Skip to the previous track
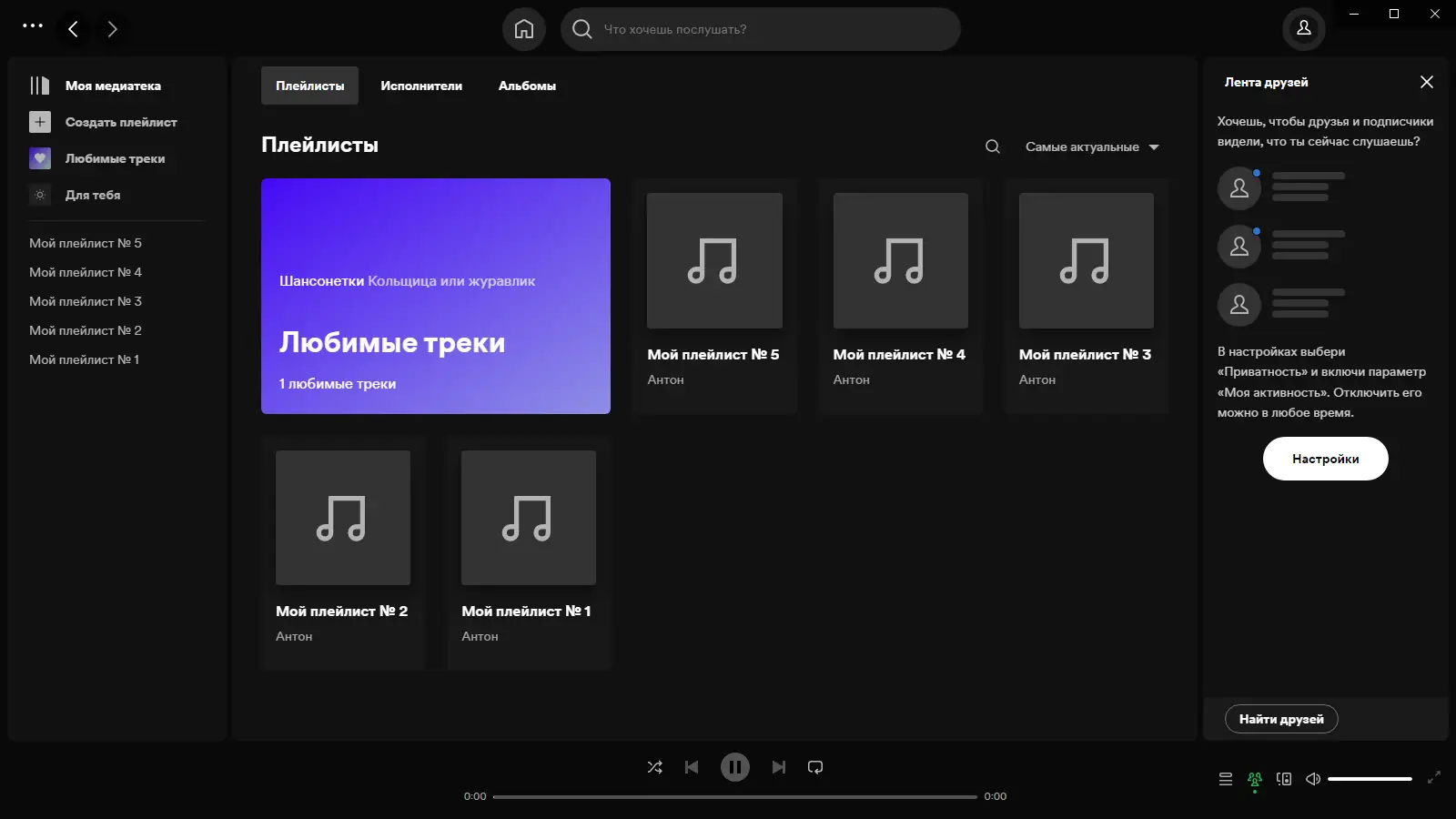 click(692, 767)
